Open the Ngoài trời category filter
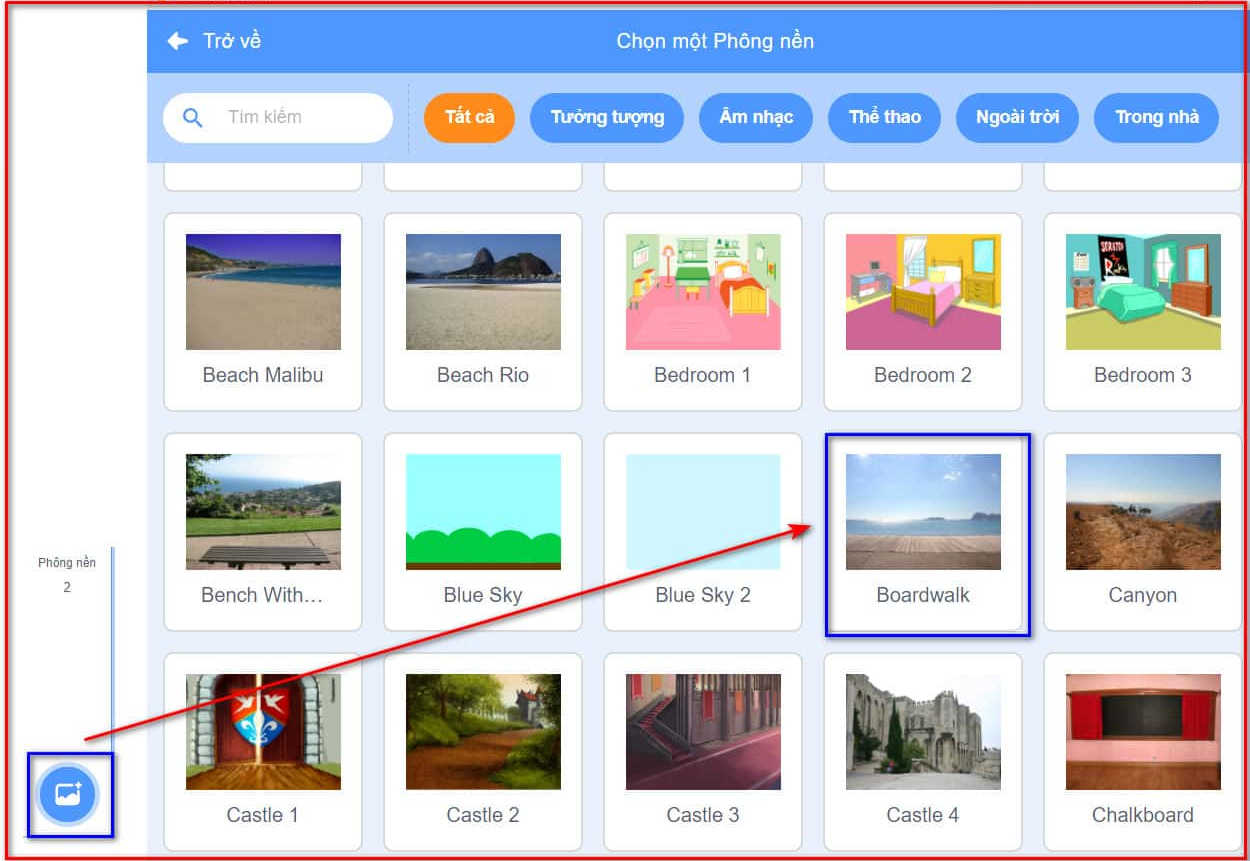The height and width of the screenshot is (861, 1250). [x=1017, y=118]
